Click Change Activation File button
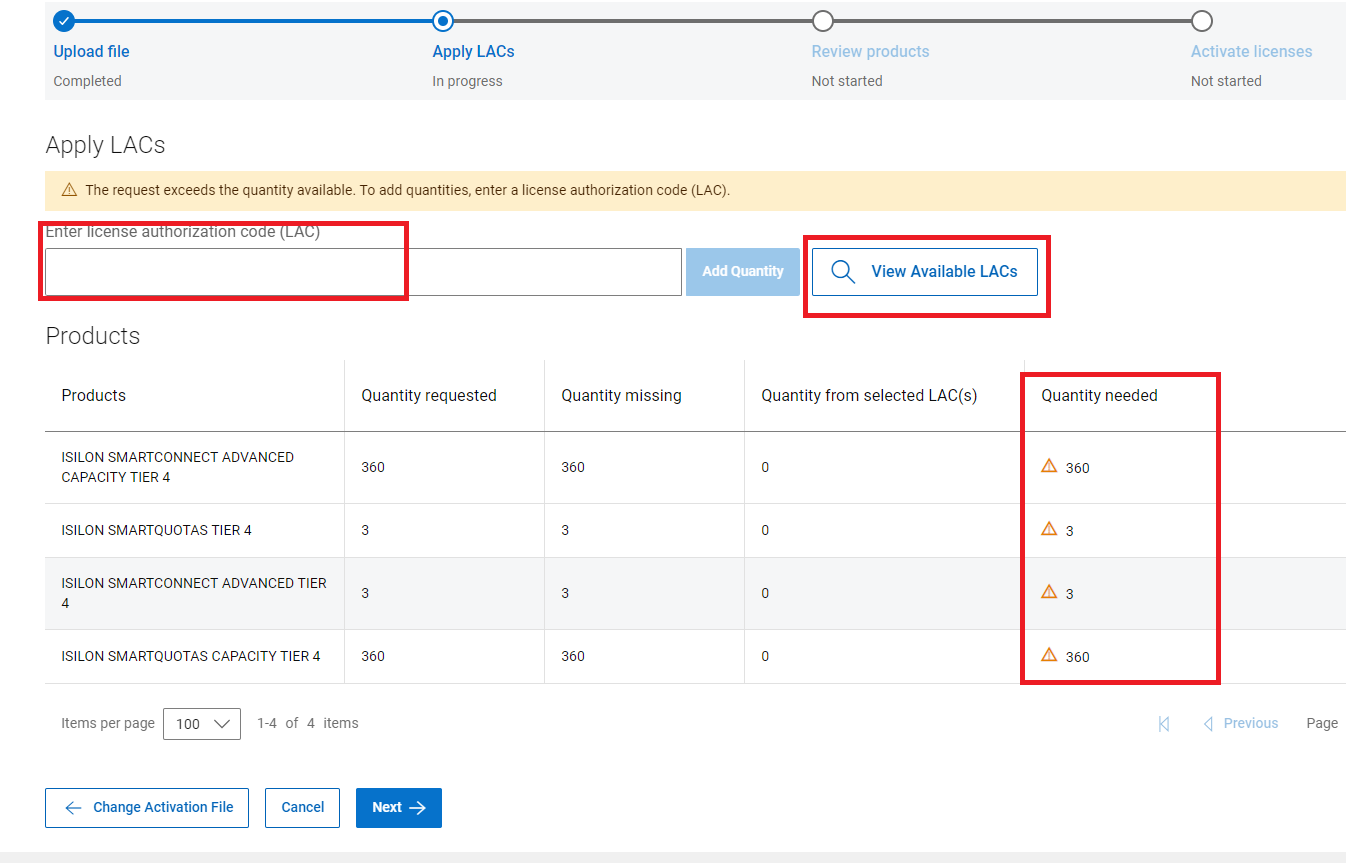 [x=147, y=808]
